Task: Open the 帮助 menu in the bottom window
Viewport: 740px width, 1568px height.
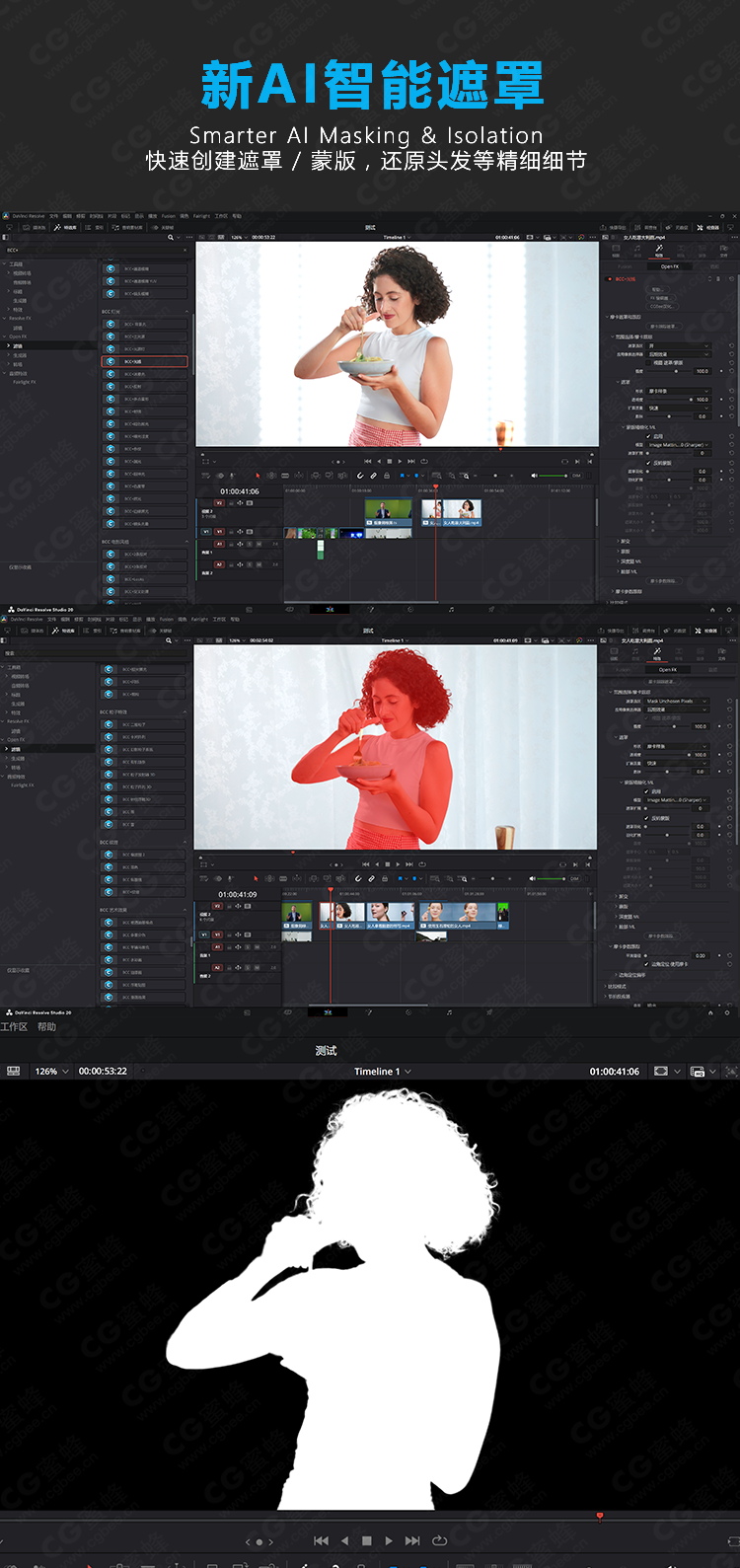Action: click(46, 1027)
